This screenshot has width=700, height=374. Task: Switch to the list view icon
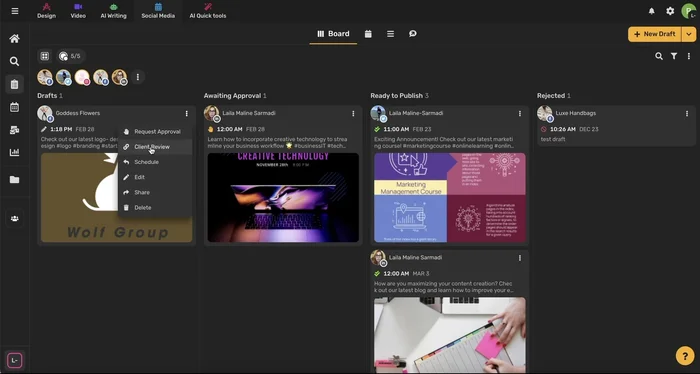pyautogui.click(x=391, y=34)
